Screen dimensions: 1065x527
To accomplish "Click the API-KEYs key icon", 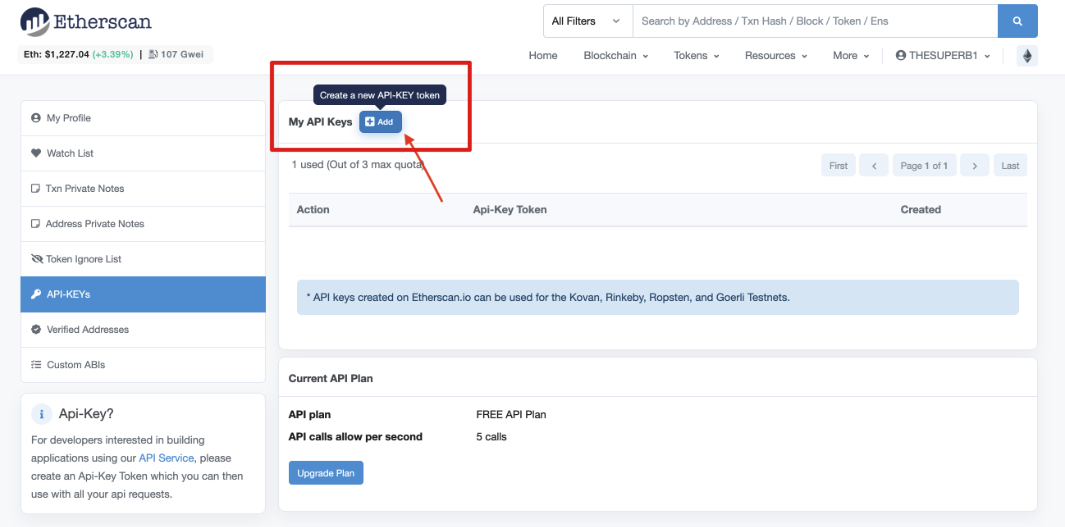I will click(36, 295).
